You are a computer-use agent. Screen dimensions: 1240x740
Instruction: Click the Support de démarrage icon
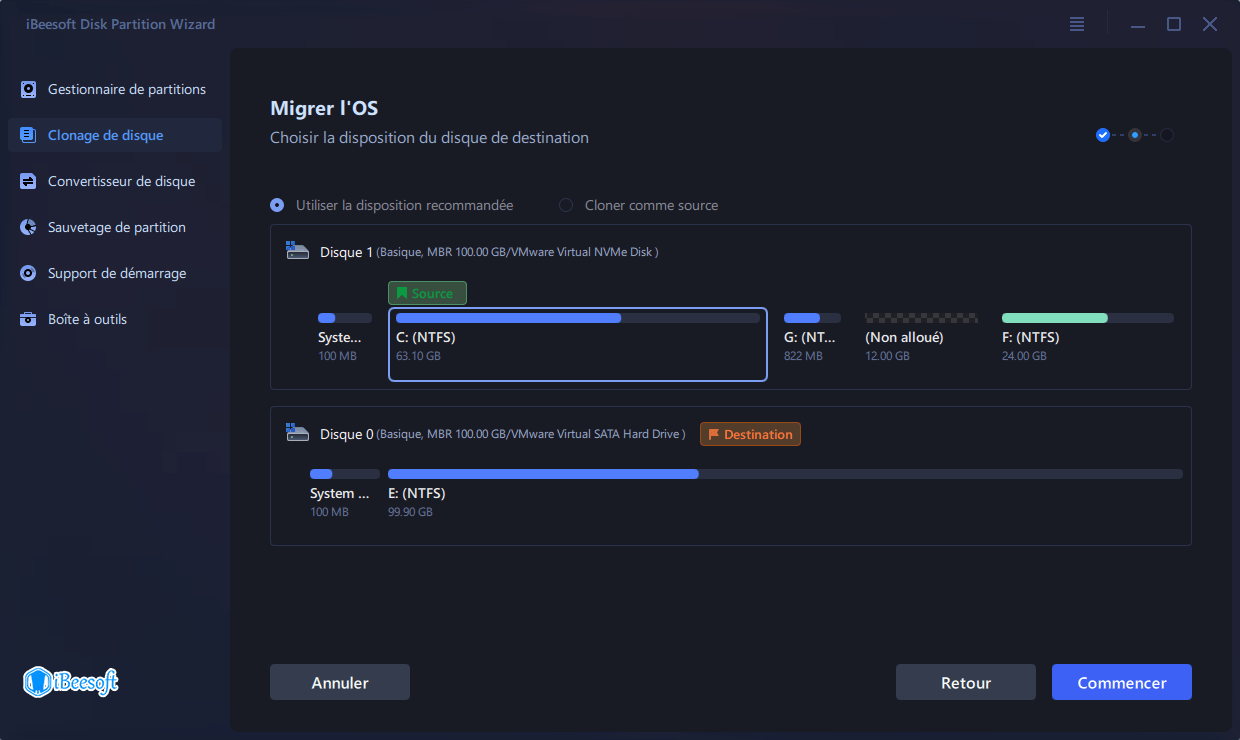(x=29, y=274)
